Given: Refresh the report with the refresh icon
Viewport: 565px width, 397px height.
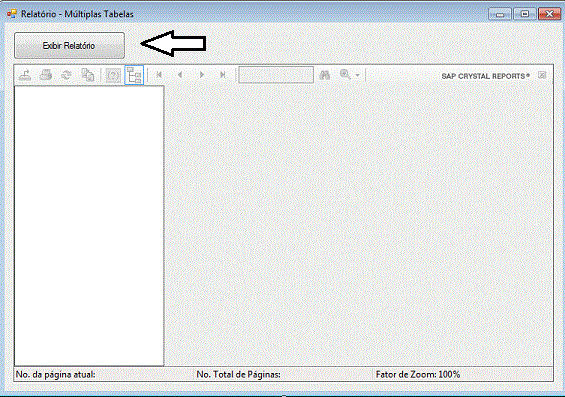Looking at the screenshot, I should [x=66, y=75].
